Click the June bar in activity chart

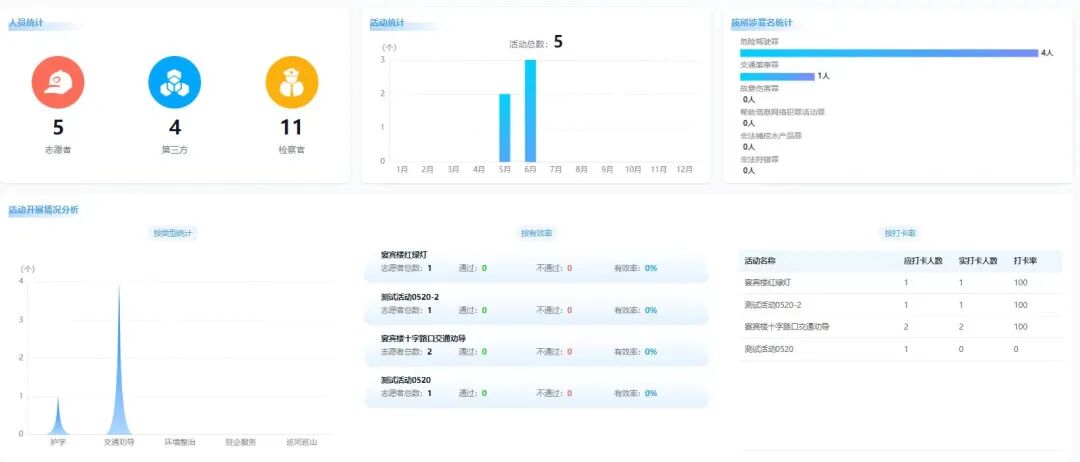530,111
